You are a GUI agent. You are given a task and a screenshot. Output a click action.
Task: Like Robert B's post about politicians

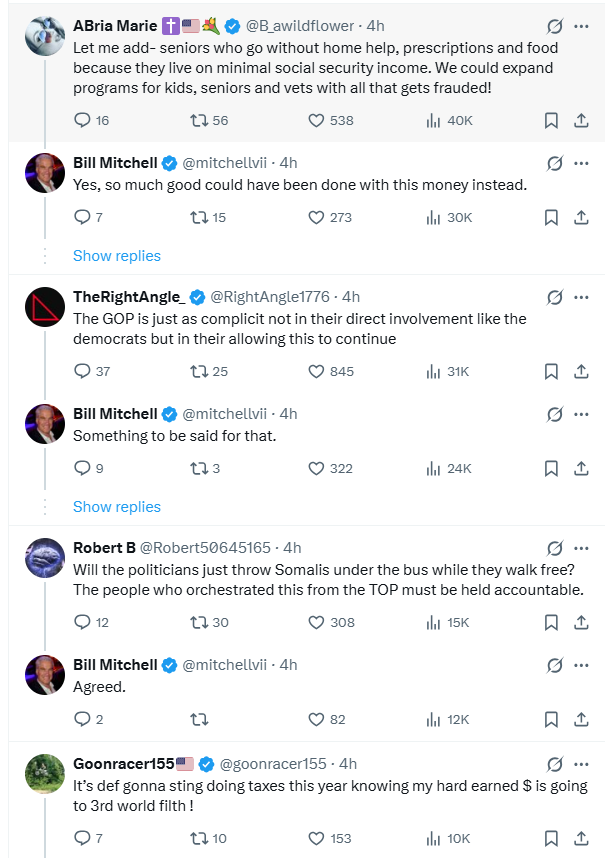(317, 622)
